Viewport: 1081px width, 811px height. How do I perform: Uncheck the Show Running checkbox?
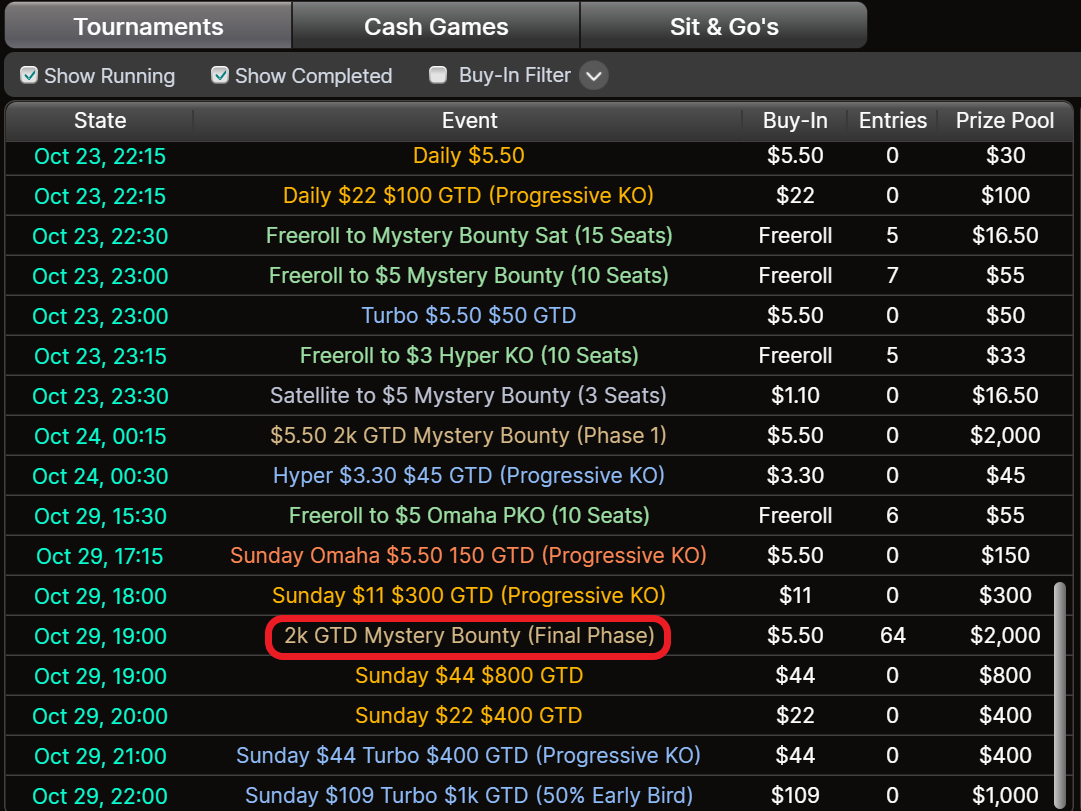[29, 75]
